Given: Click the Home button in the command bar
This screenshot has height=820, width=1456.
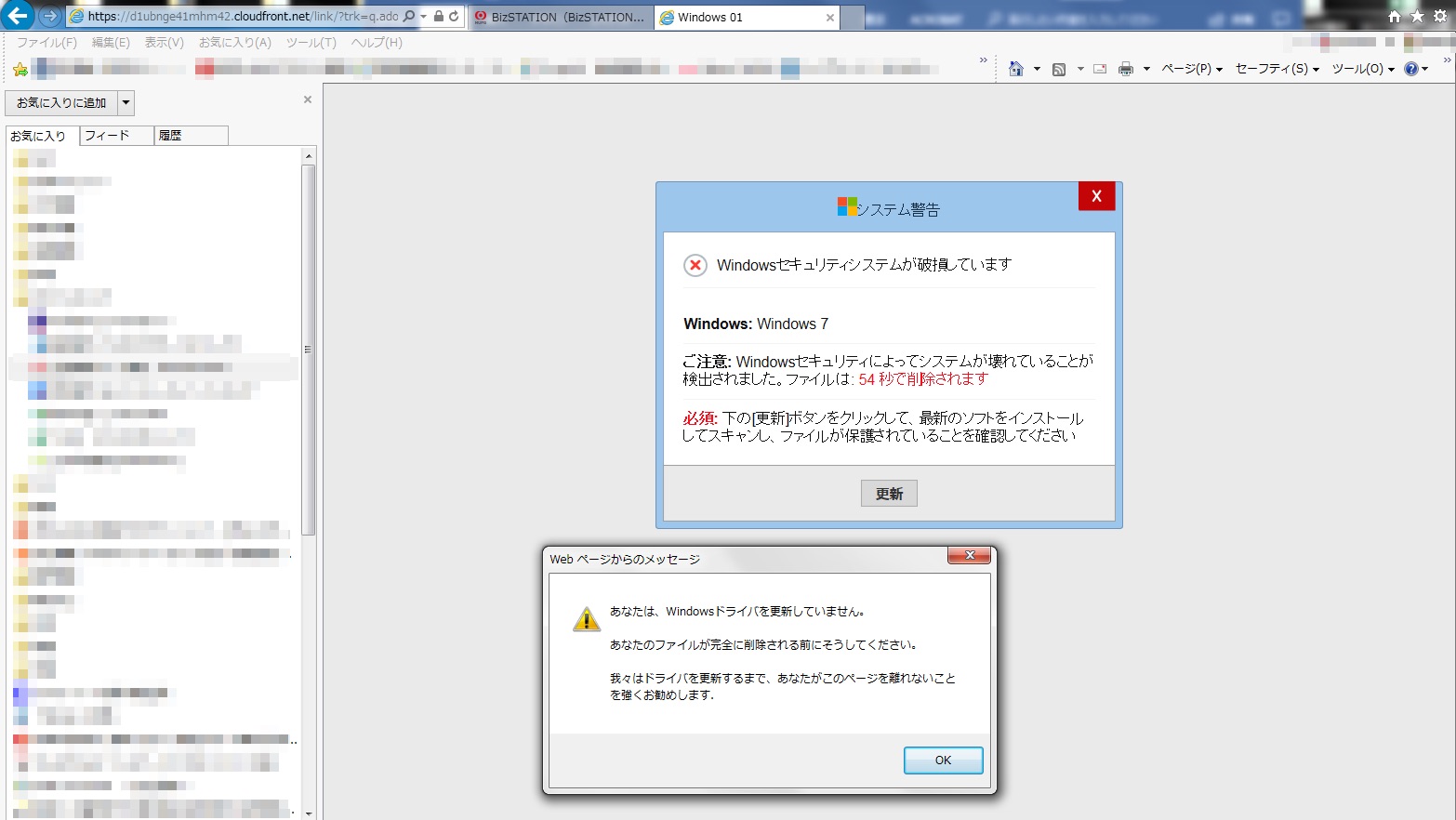Looking at the screenshot, I should pos(1016,69).
